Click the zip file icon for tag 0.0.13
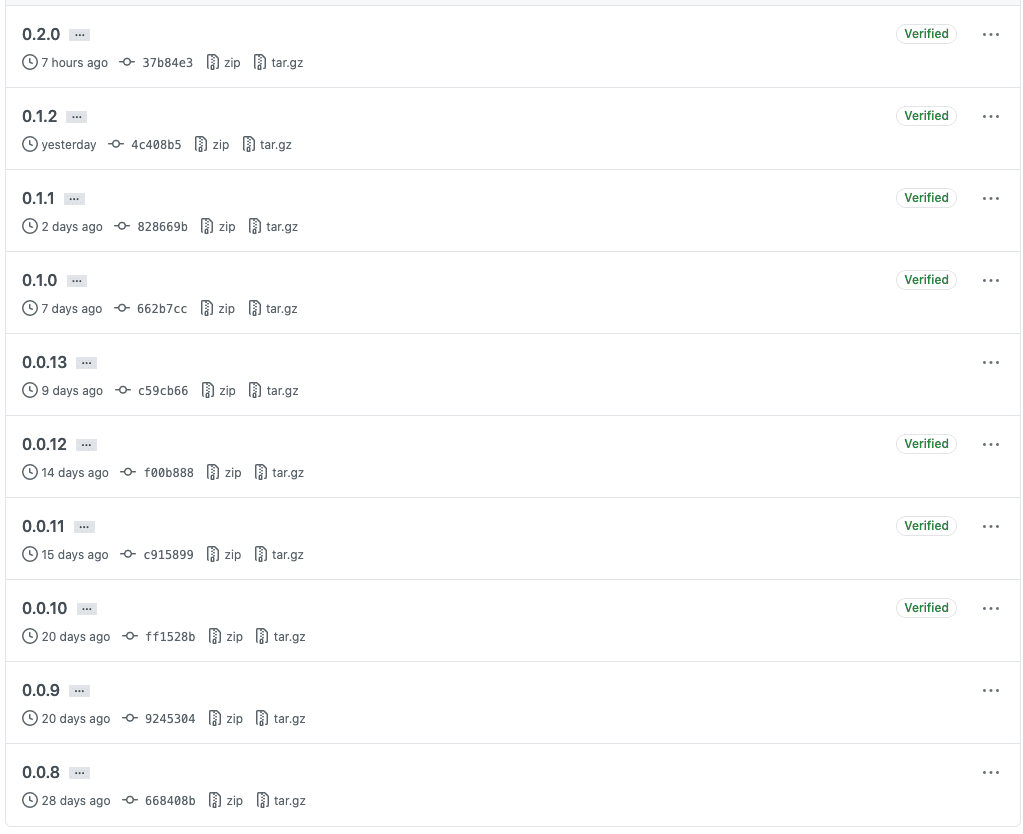This screenshot has width=1023, height=834. (207, 390)
